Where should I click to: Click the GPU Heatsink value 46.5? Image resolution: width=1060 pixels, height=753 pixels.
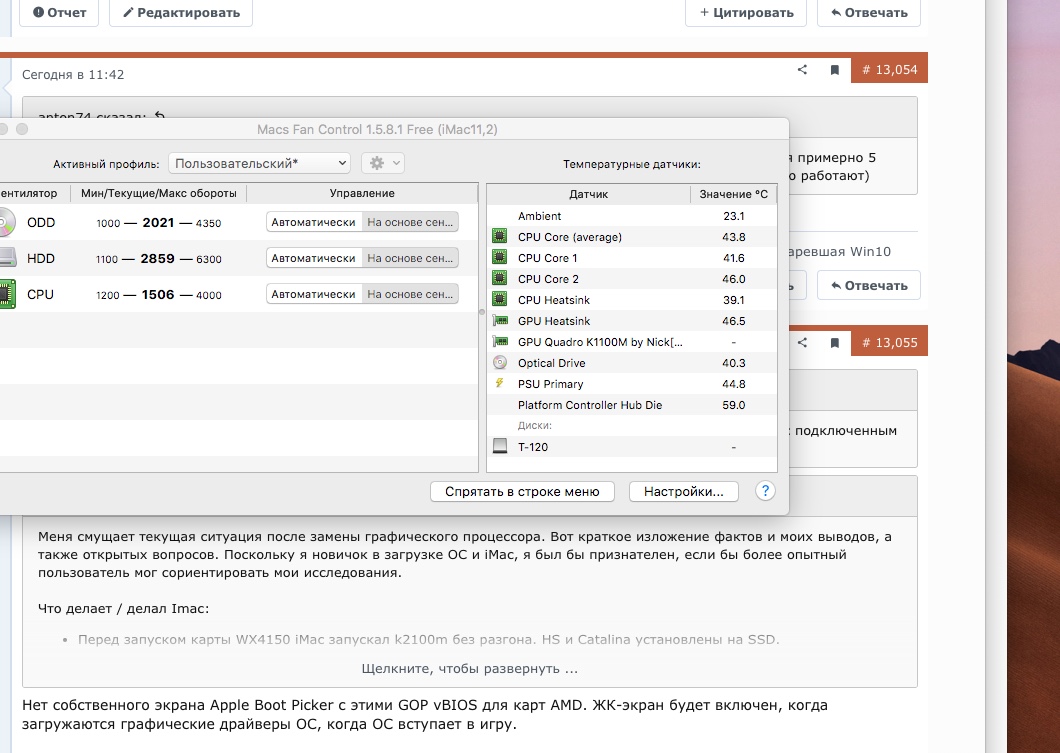click(733, 321)
